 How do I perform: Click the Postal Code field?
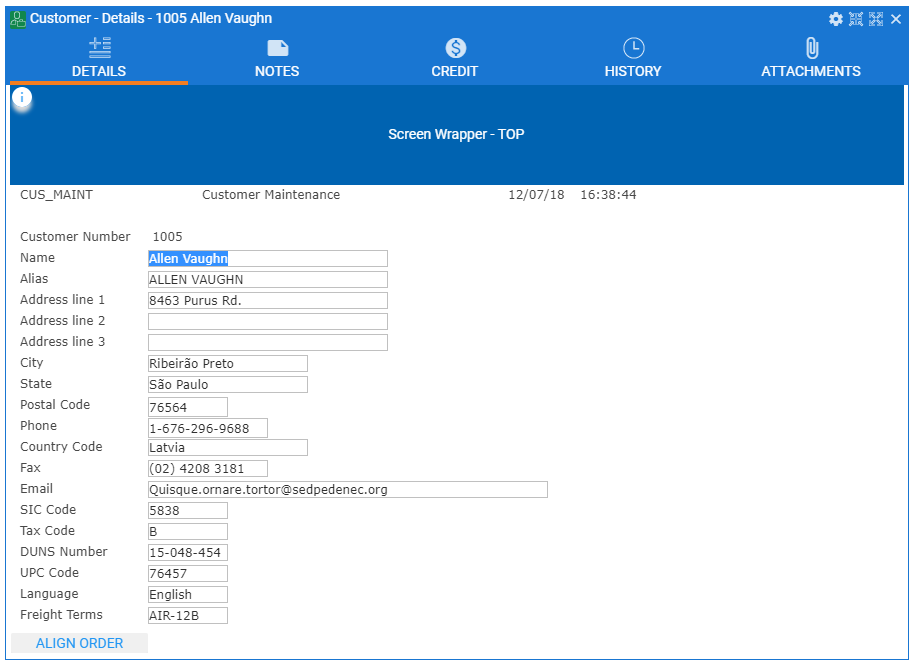point(187,407)
